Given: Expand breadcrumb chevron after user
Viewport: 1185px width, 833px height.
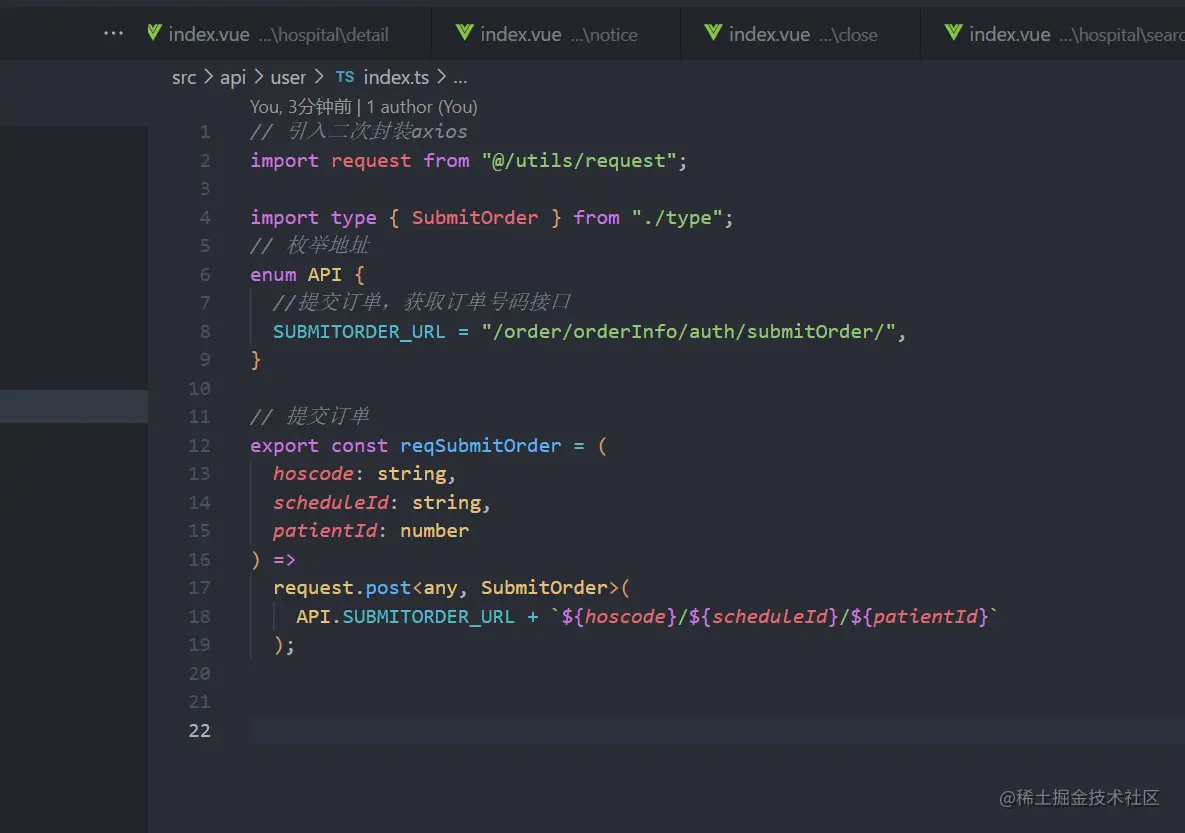Looking at the screenshot, I should 319,77.
